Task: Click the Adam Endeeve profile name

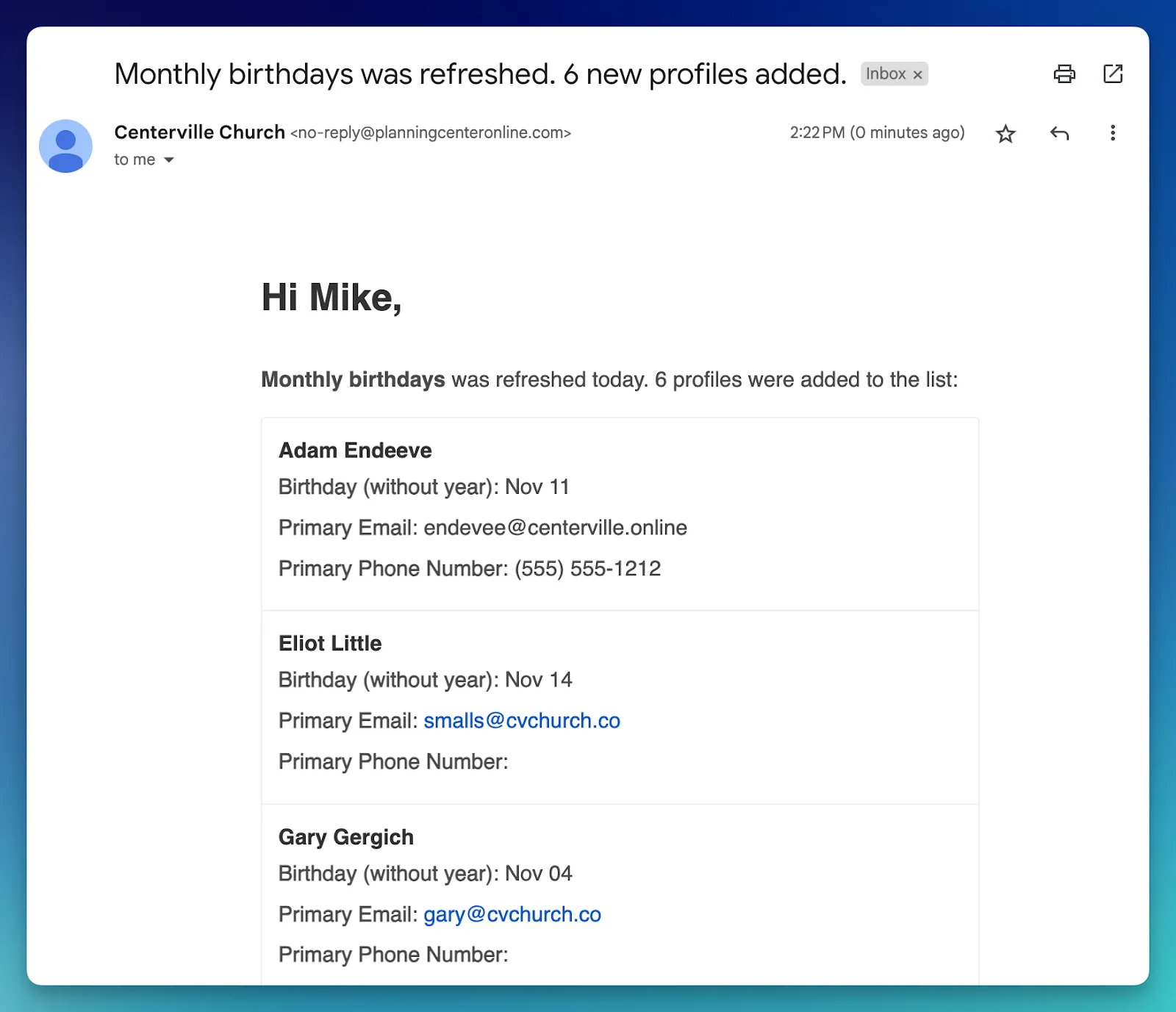Action: (x=355, y=451)
